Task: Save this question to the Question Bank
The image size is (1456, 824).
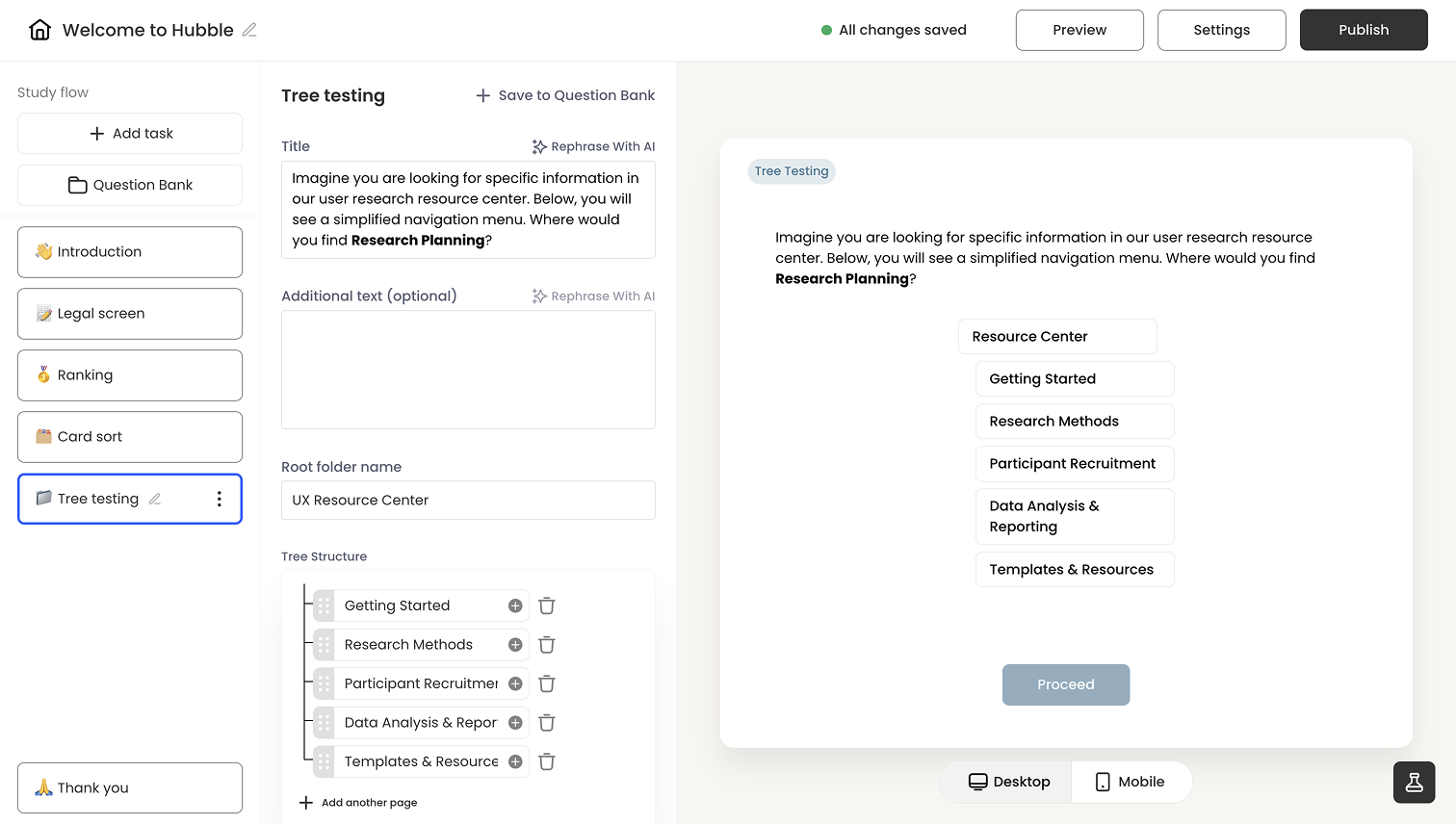Action: tap(563, 95)
